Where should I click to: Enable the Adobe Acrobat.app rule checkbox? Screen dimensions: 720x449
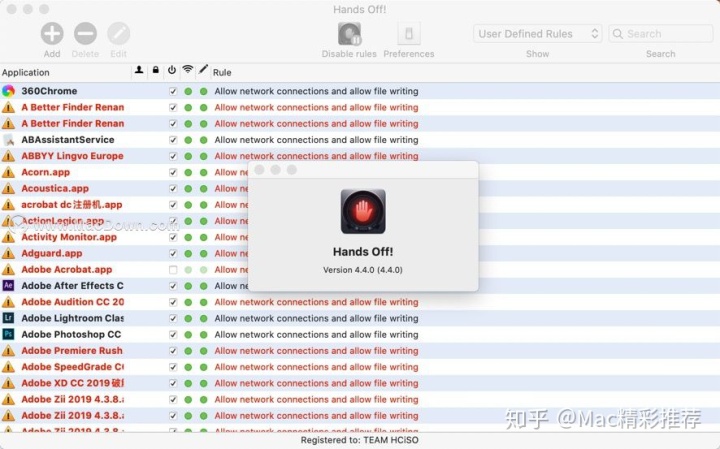click(x=173, y=270)
